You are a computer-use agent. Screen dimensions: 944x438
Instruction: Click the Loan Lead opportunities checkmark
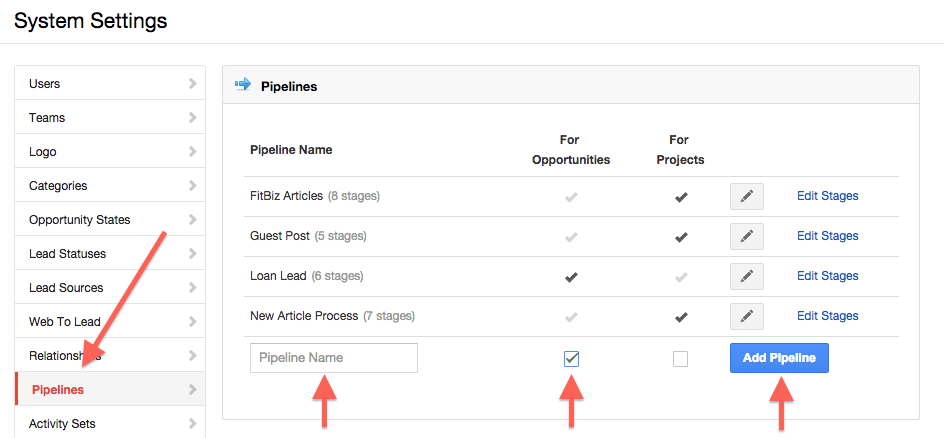point(571,276)
